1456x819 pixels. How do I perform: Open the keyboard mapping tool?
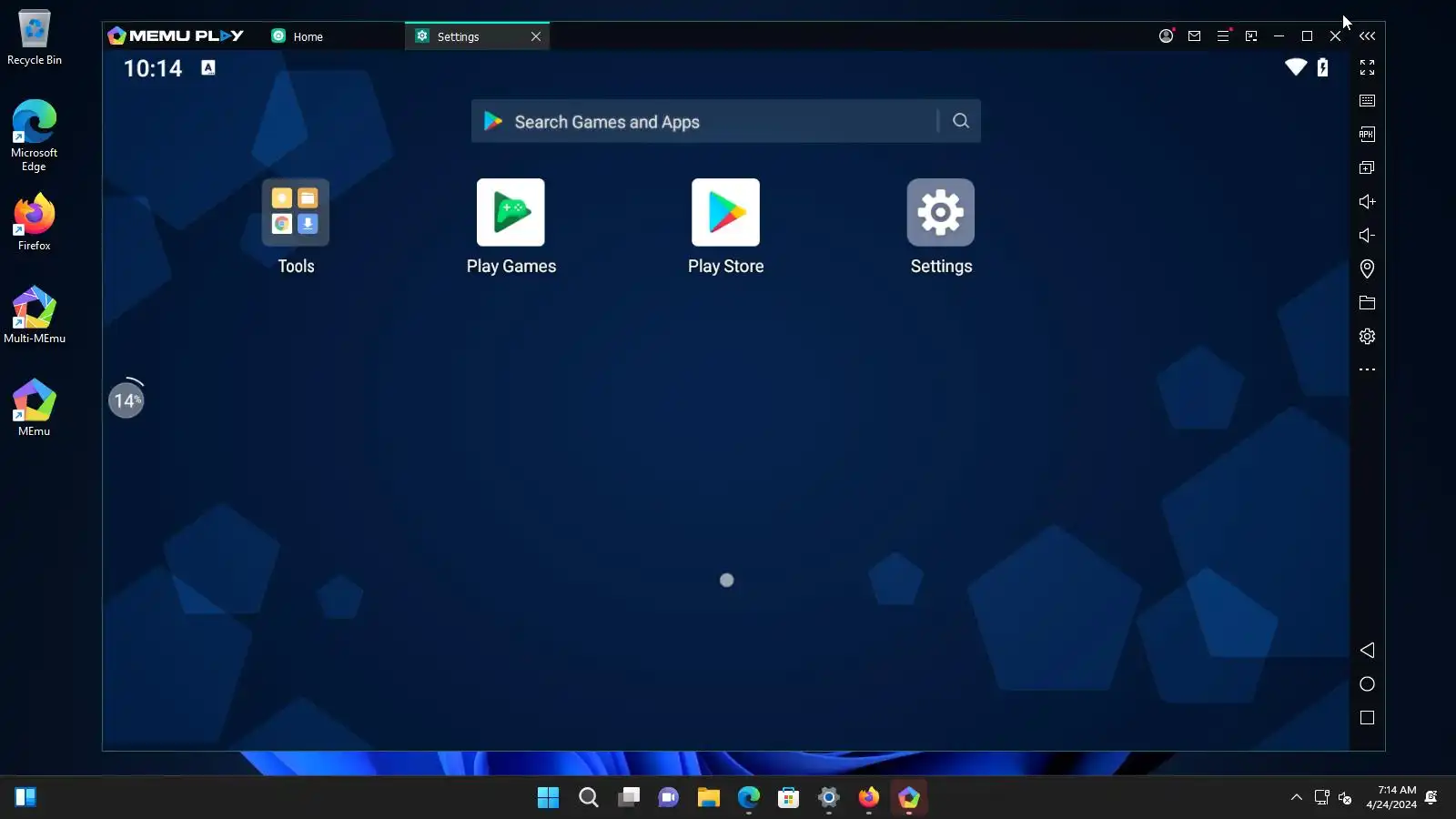click(1367, 101)
